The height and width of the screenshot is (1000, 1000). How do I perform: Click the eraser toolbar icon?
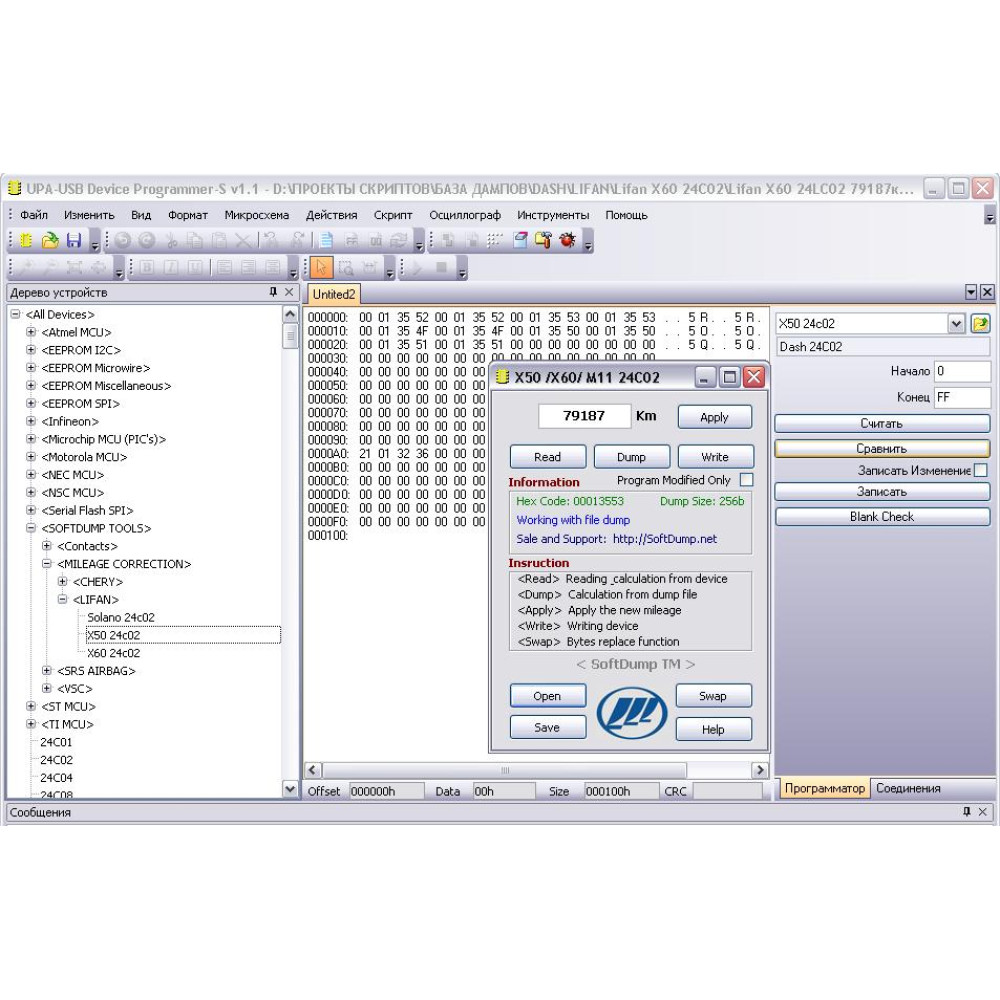[x=520, y=240]
